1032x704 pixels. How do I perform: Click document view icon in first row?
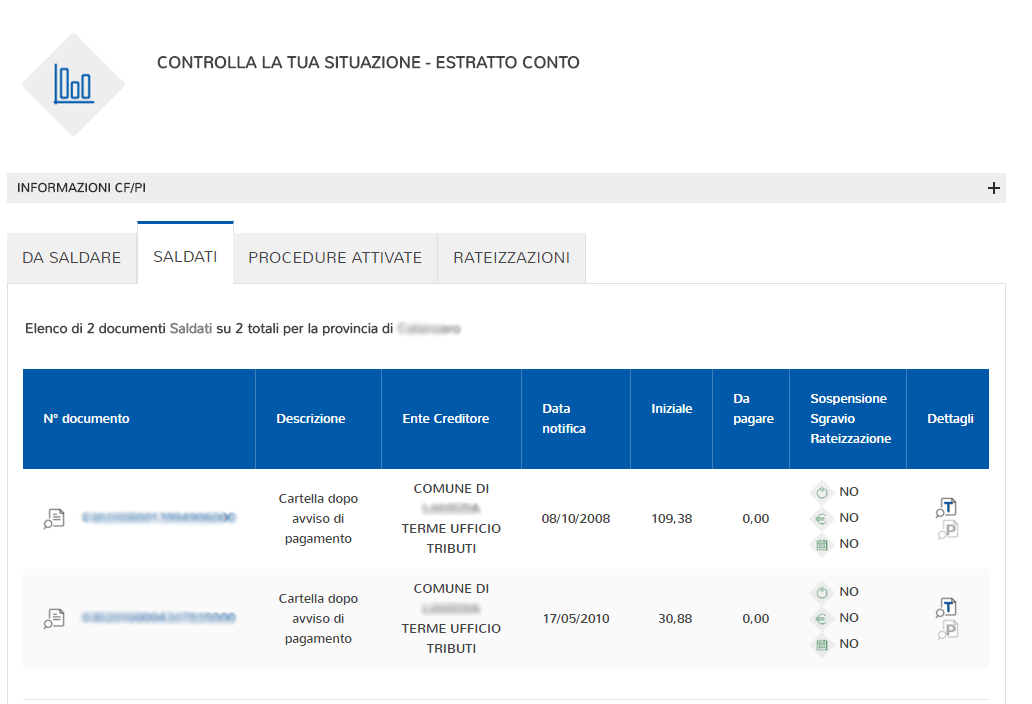click(54, 518)
